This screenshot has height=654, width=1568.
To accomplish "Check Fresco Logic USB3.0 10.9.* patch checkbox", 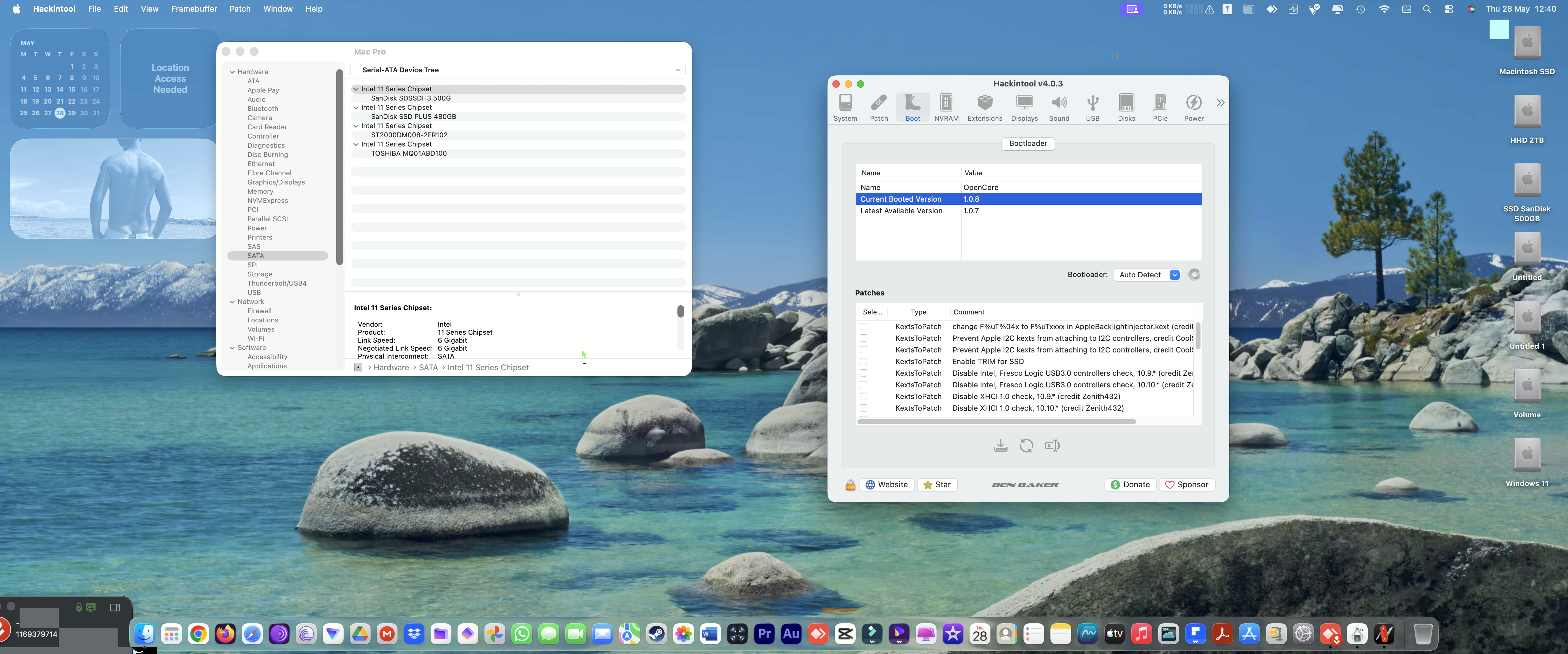I will click(x=863, y=373).
